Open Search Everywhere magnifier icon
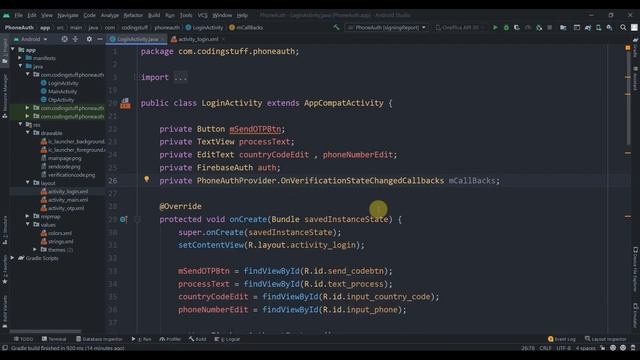The image size is (640, 360). (x=623, y=27)
